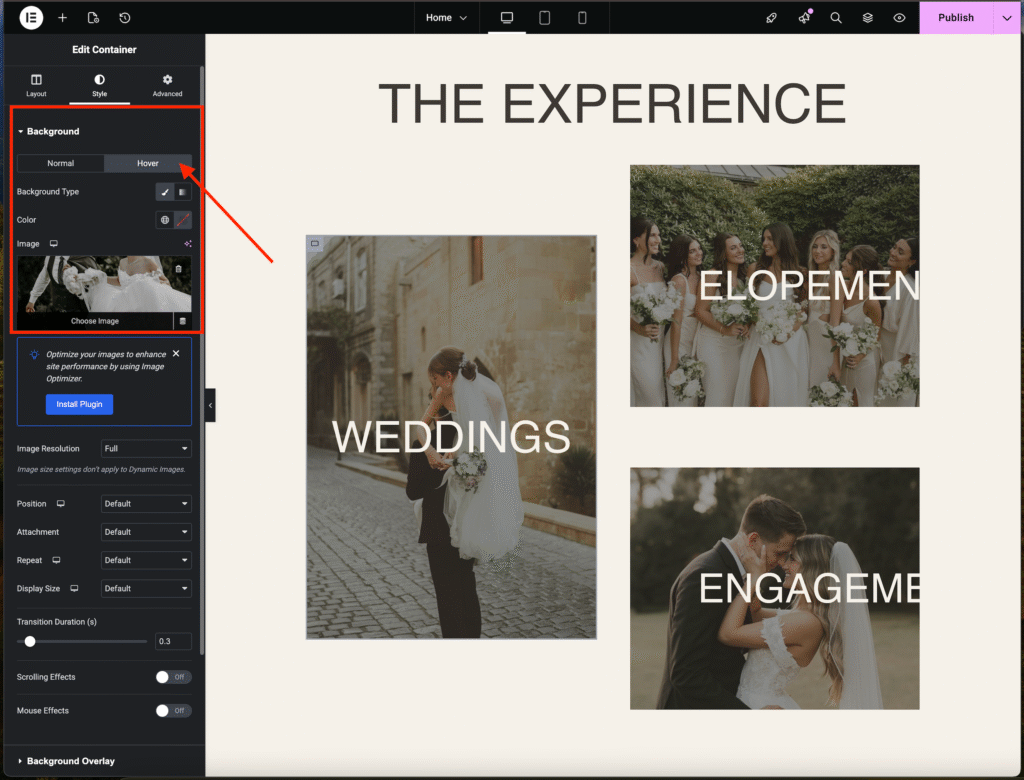The width and height of the screenshot is (1024, 780).
Task: Open the History panel icon
Action: click(x=124, y=18)
